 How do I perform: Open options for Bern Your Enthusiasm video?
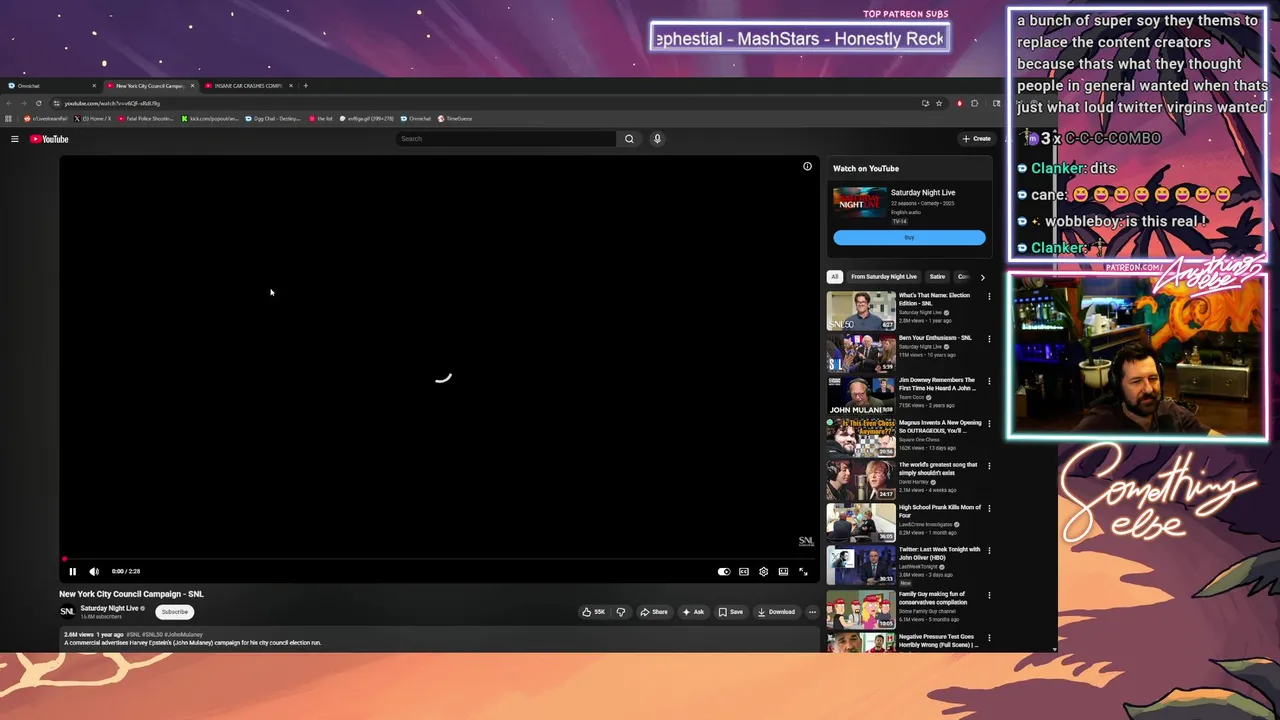pos(989,339)
